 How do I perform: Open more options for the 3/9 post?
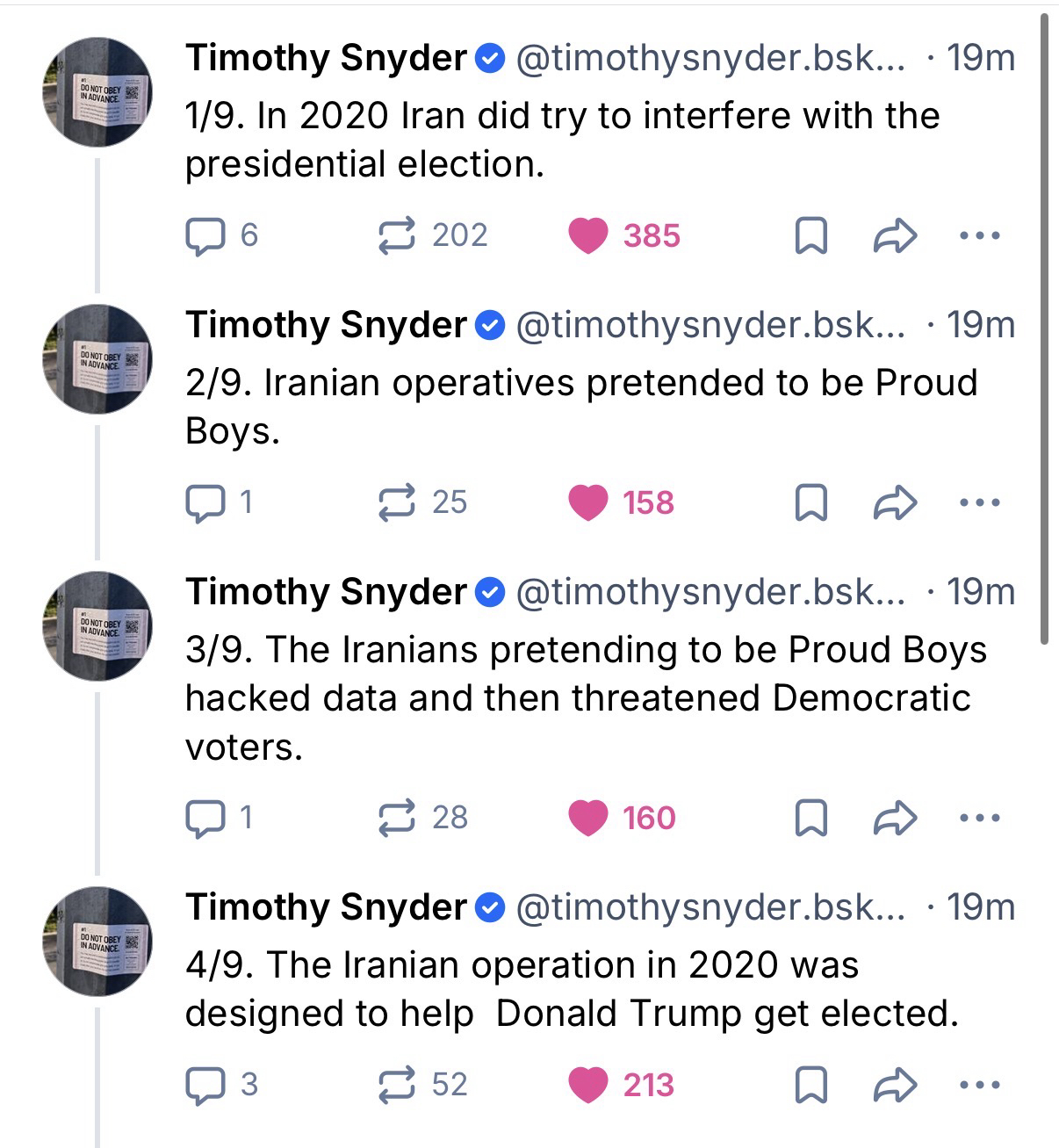coord(979,818)
